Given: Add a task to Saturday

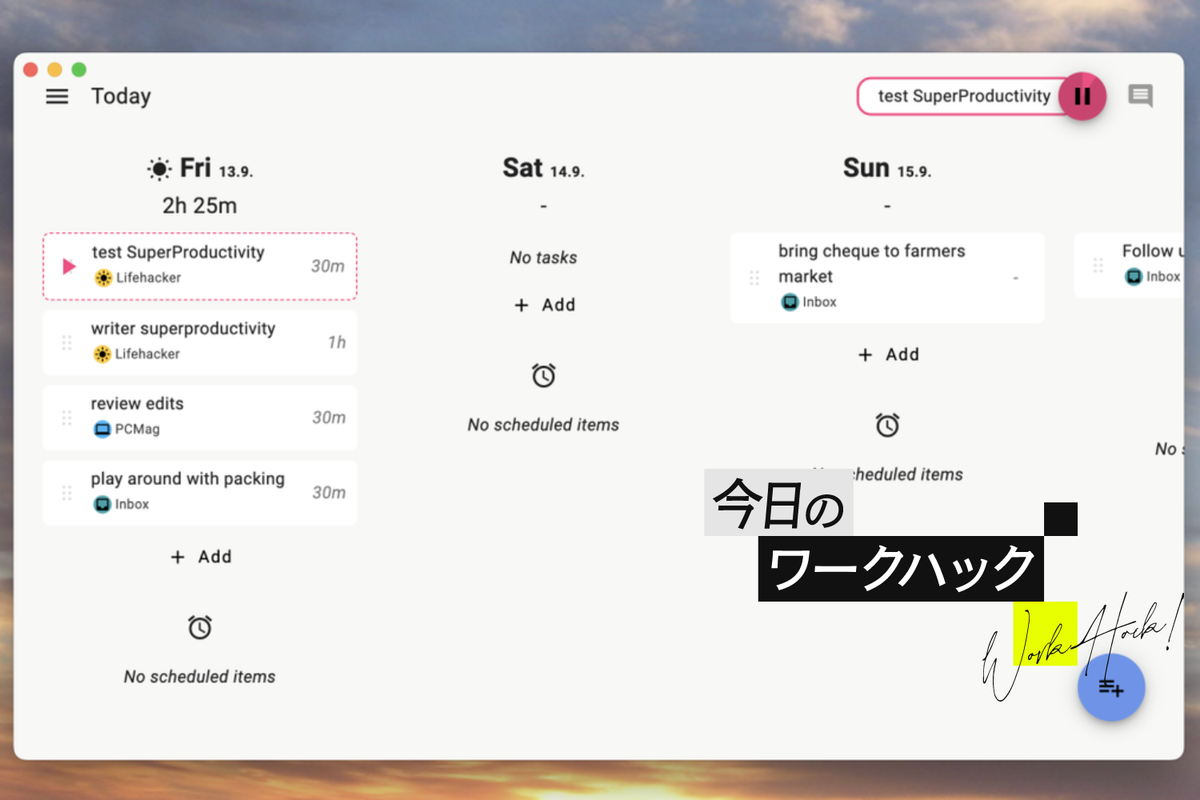Looking at the screenshot, I should 544,305.
